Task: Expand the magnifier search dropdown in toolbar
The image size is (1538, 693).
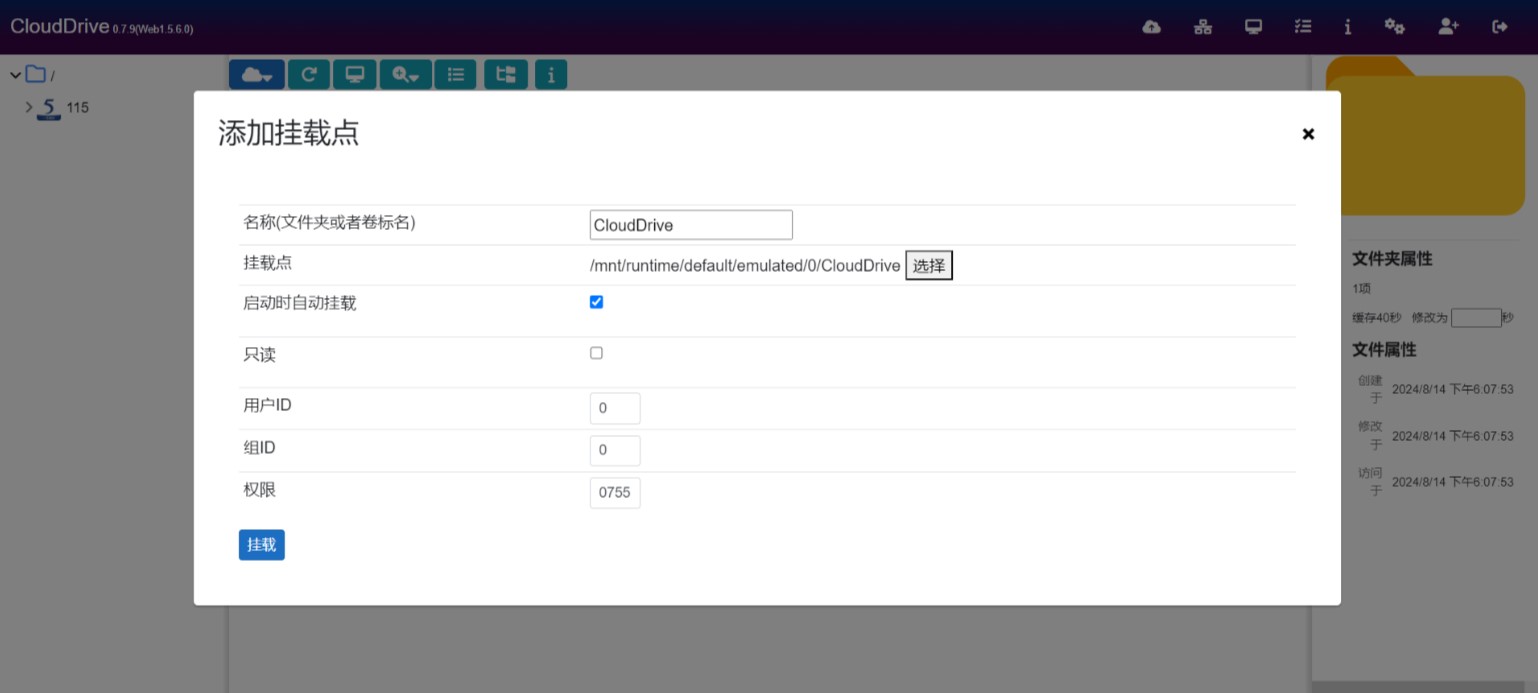Action: [405, 75]
